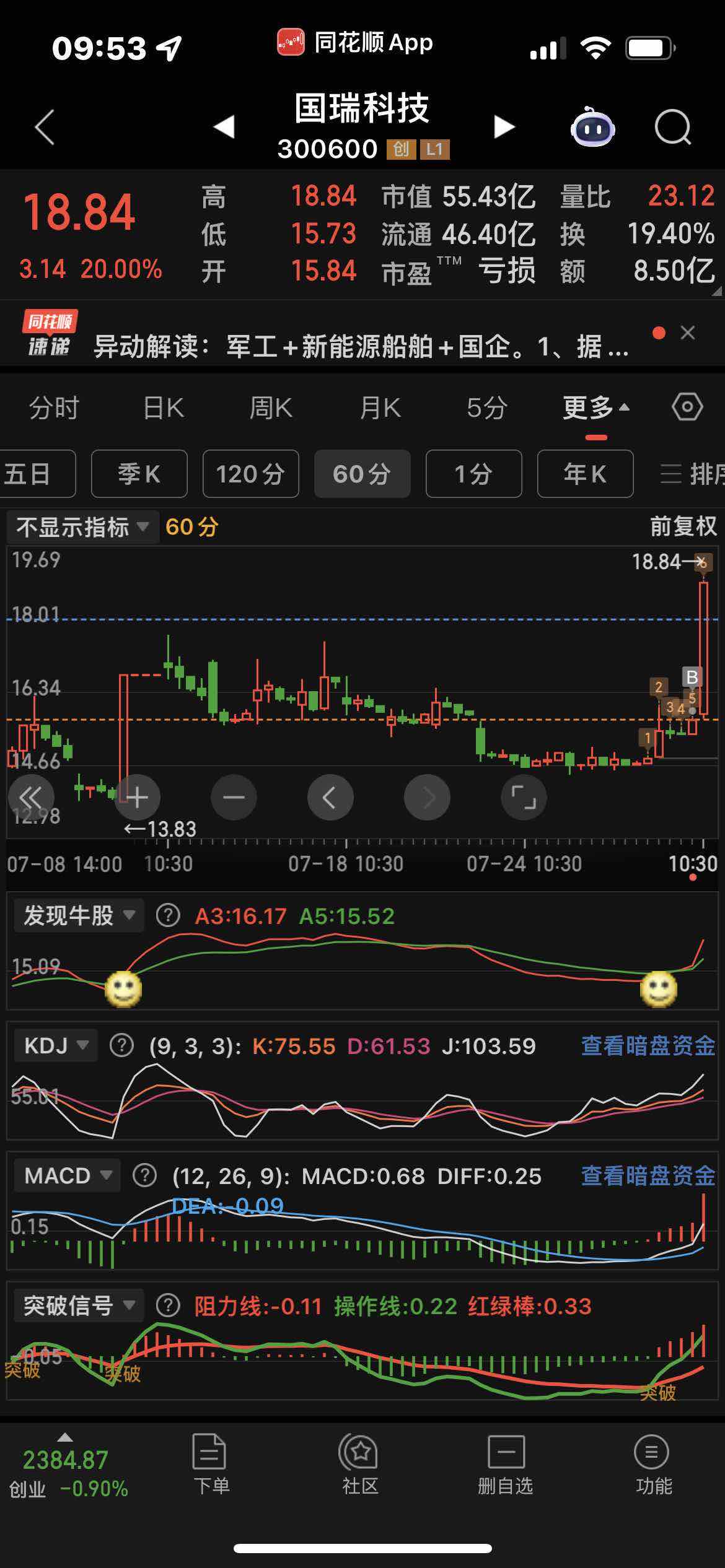Select the 1分 period option
Screen dimensions: 725x1568
tap(474, 474)
